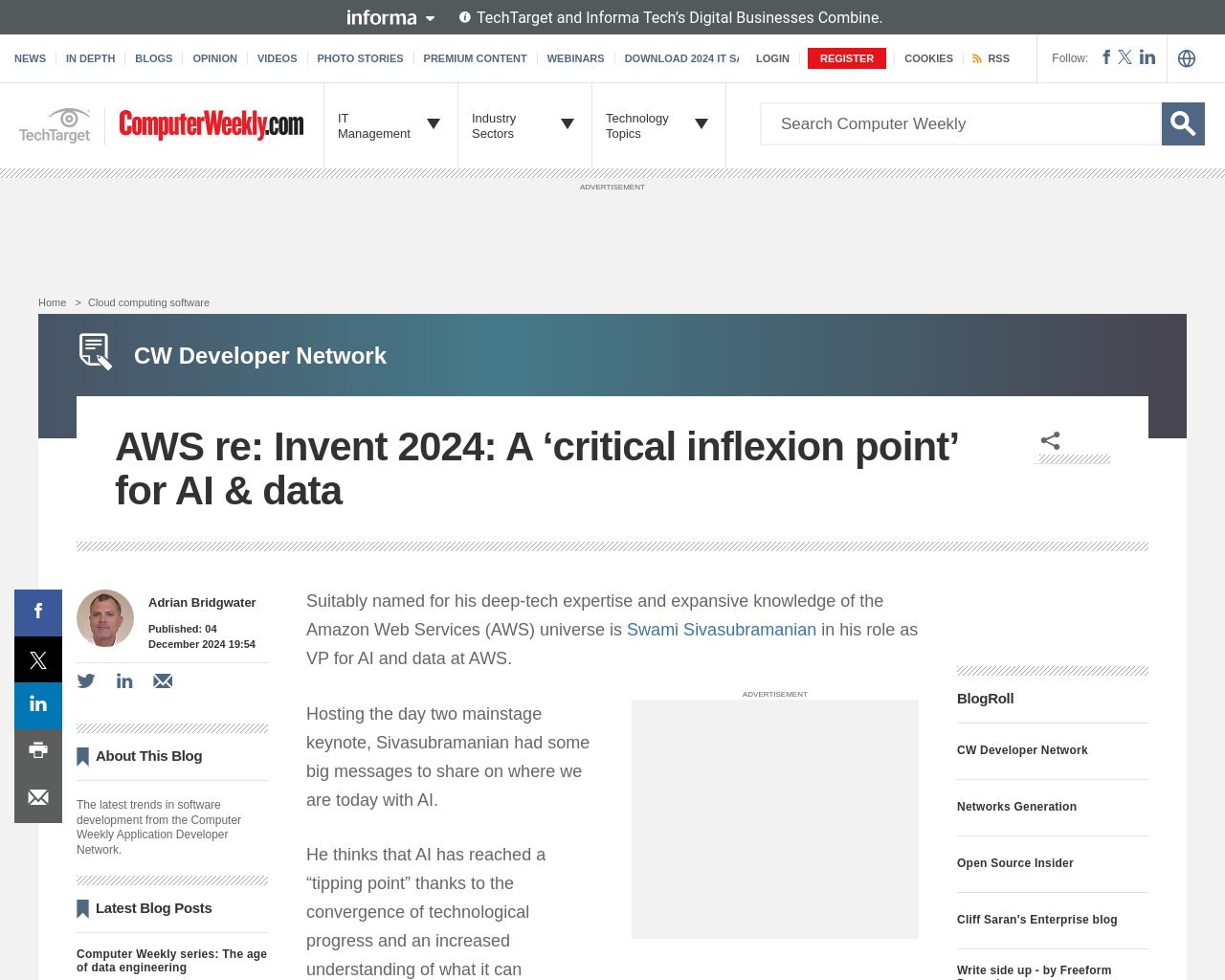Open the Webinars menu item
The width and height of the screenshot is (1225, 980).
(575, 58)
